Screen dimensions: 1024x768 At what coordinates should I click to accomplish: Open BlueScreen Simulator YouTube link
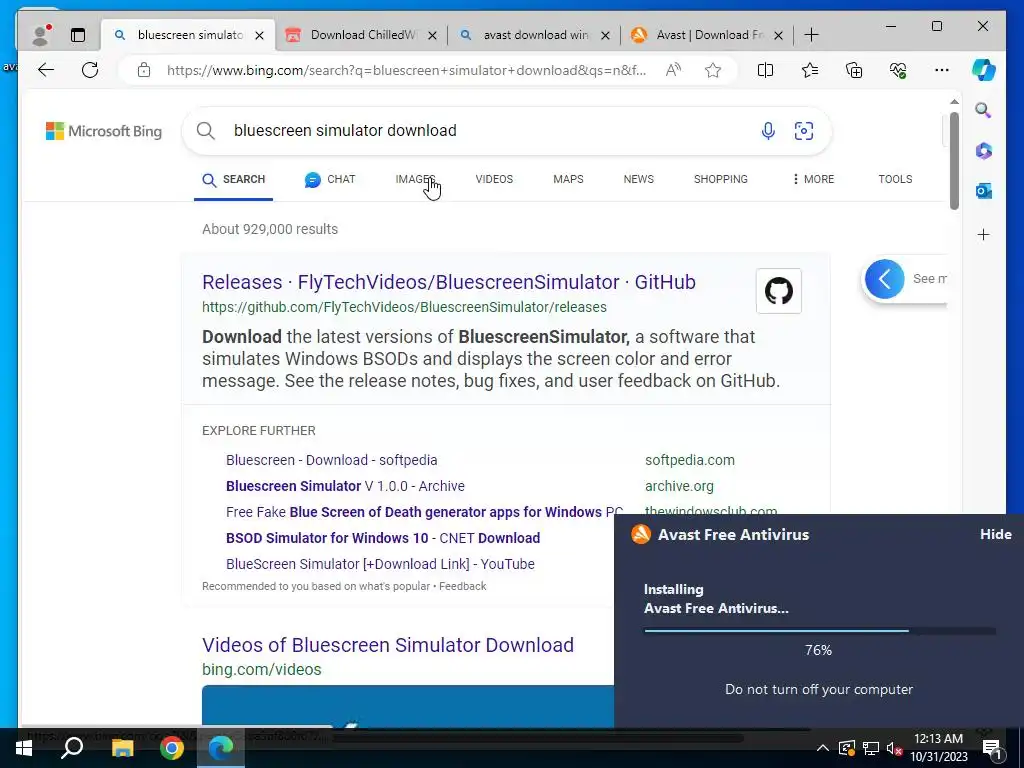pyautogui.click(x=380, y=564)
